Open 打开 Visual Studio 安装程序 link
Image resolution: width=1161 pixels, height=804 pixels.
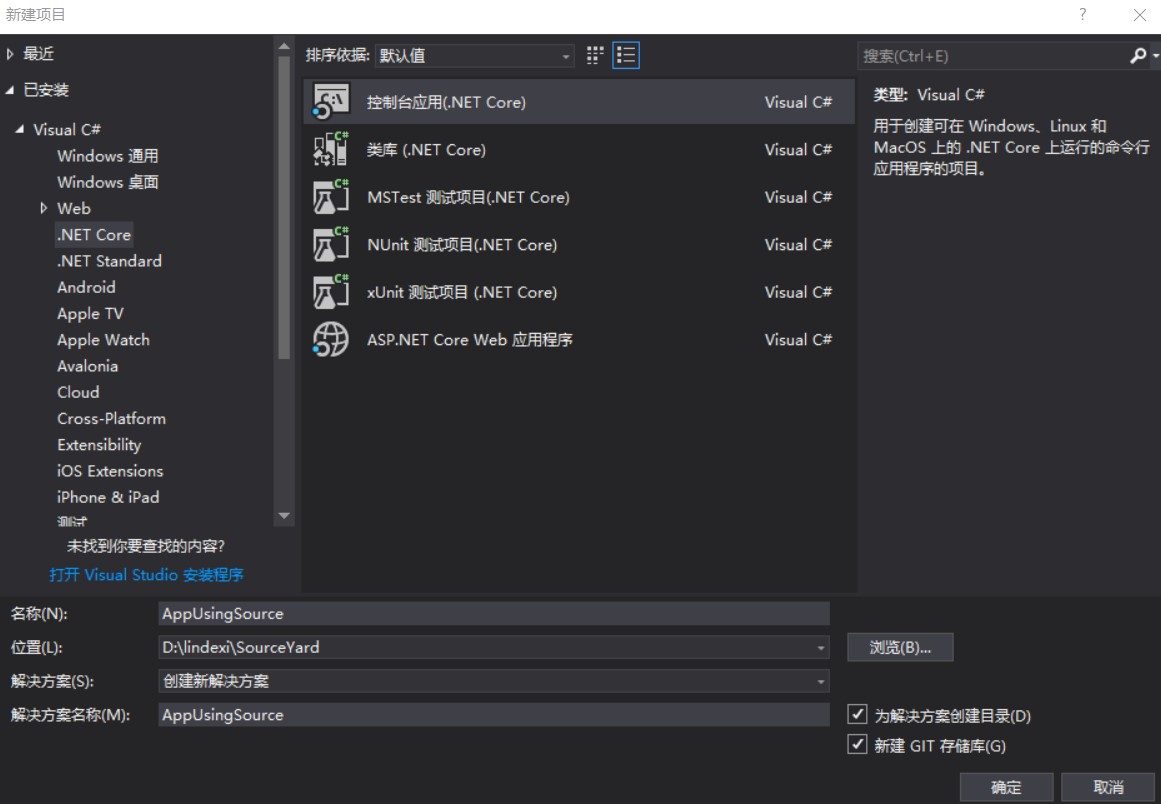146,574
